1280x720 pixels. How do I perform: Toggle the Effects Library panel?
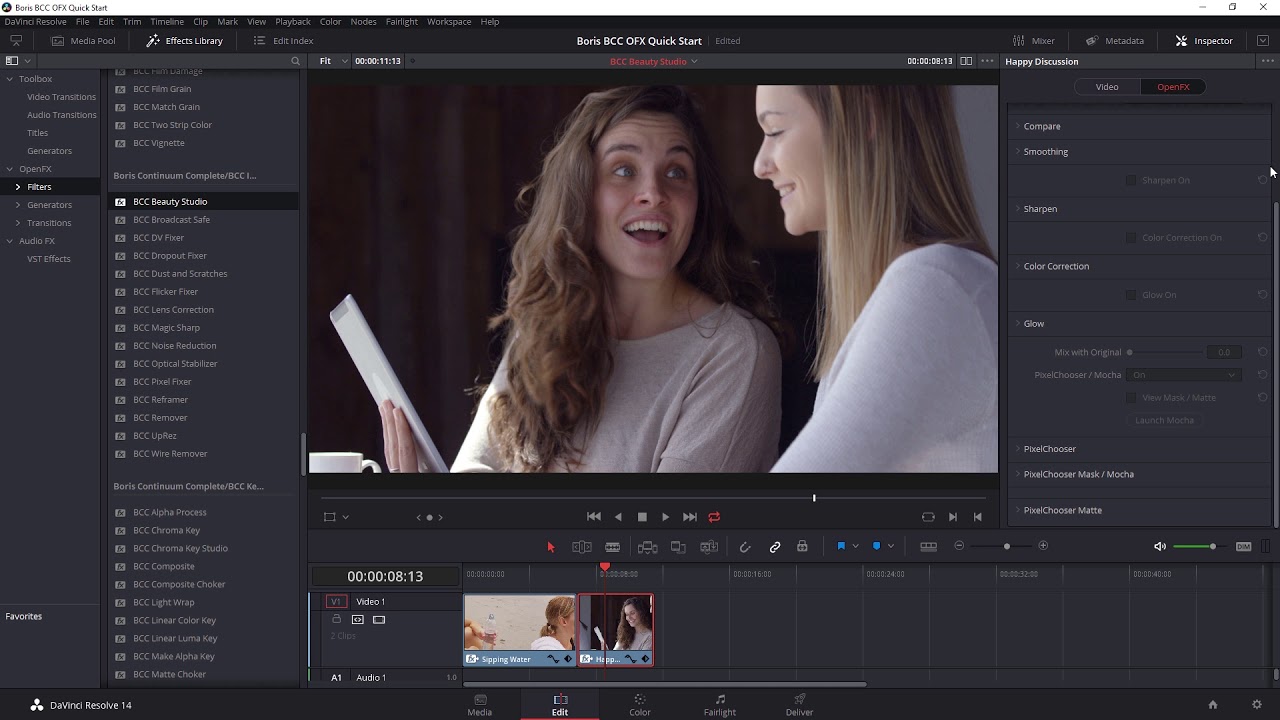coord(184,41)
